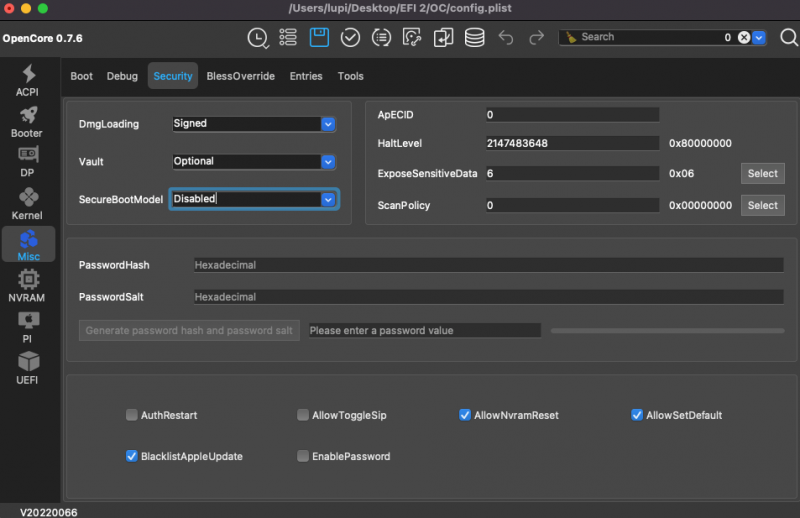Viewport: 800px width, 518px height.
Task: Enable the AuthRestart checkbox
Action: point(132,415)
